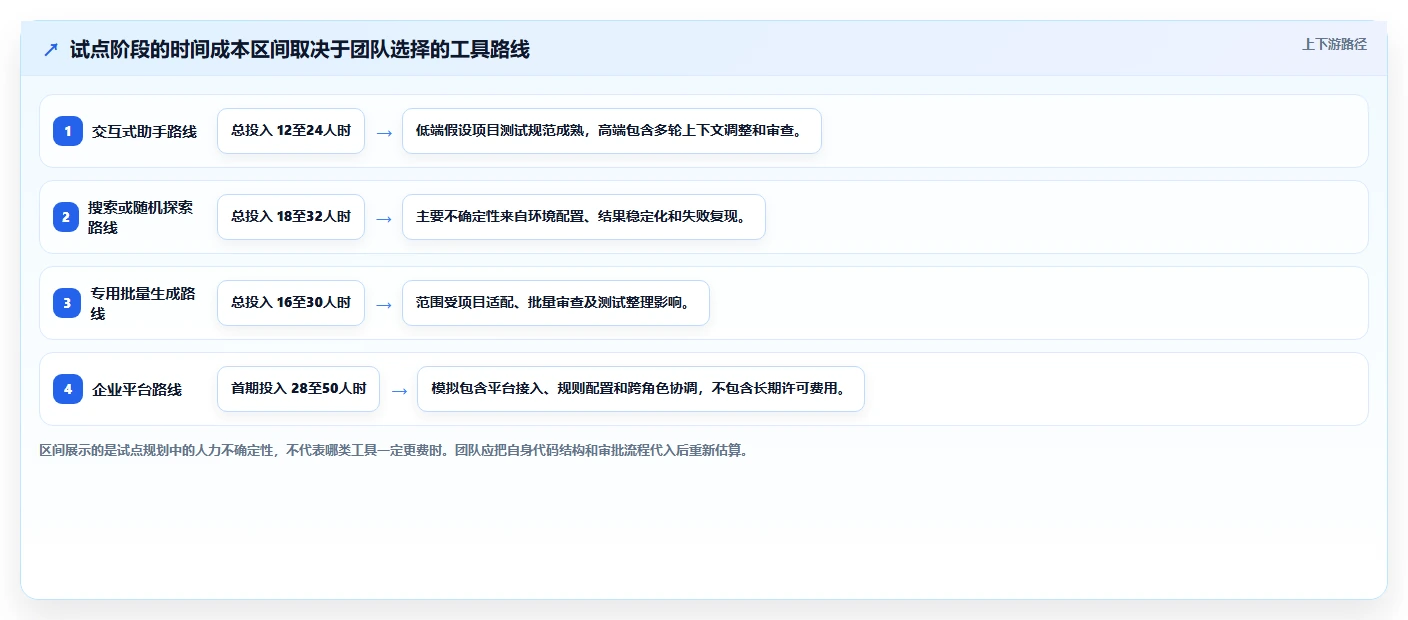
Task: Click the number 2 badge for 搜索或随机探索路线
Action: click(66, 217)
